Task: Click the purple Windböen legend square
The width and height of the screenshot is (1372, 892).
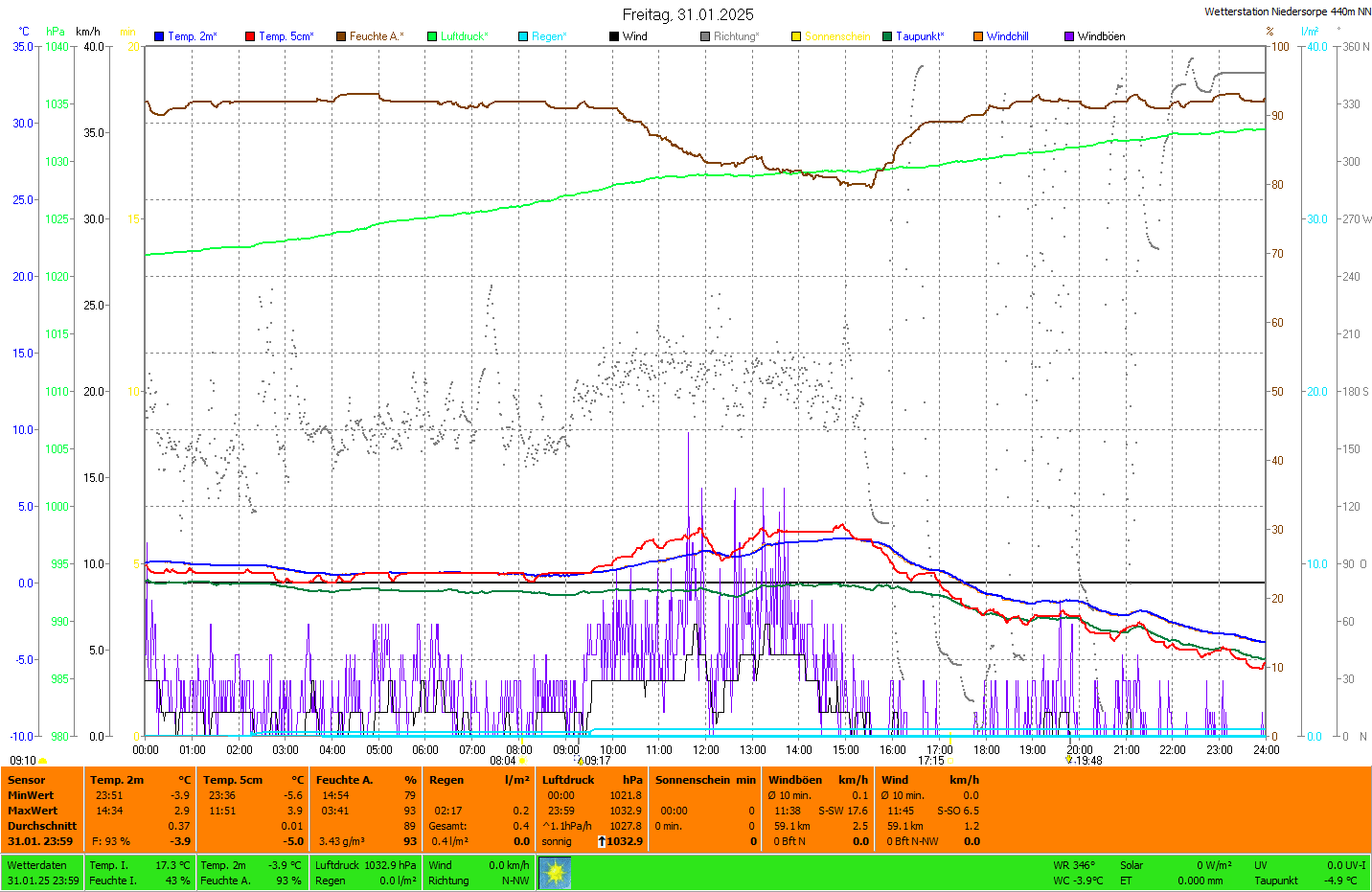Action: pyautogui.click(x=1069, y=36)
